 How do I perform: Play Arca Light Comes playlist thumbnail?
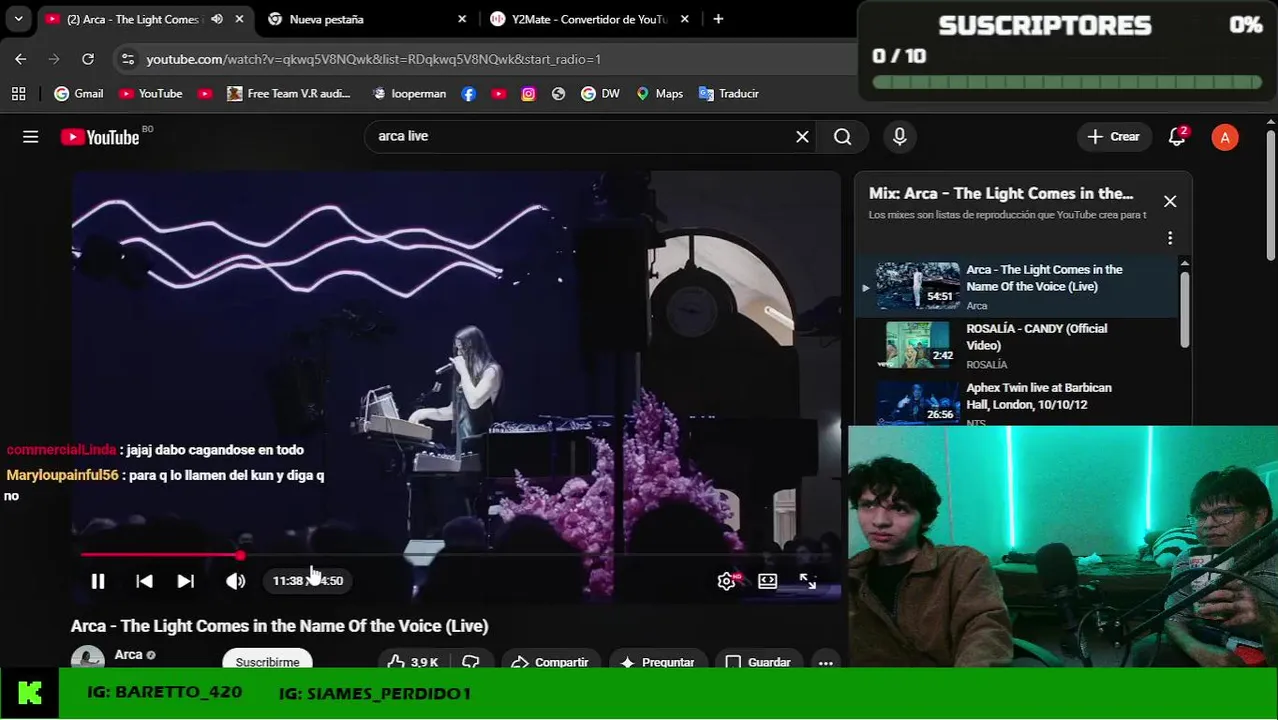pyautogui.click(x=918, y=285)
